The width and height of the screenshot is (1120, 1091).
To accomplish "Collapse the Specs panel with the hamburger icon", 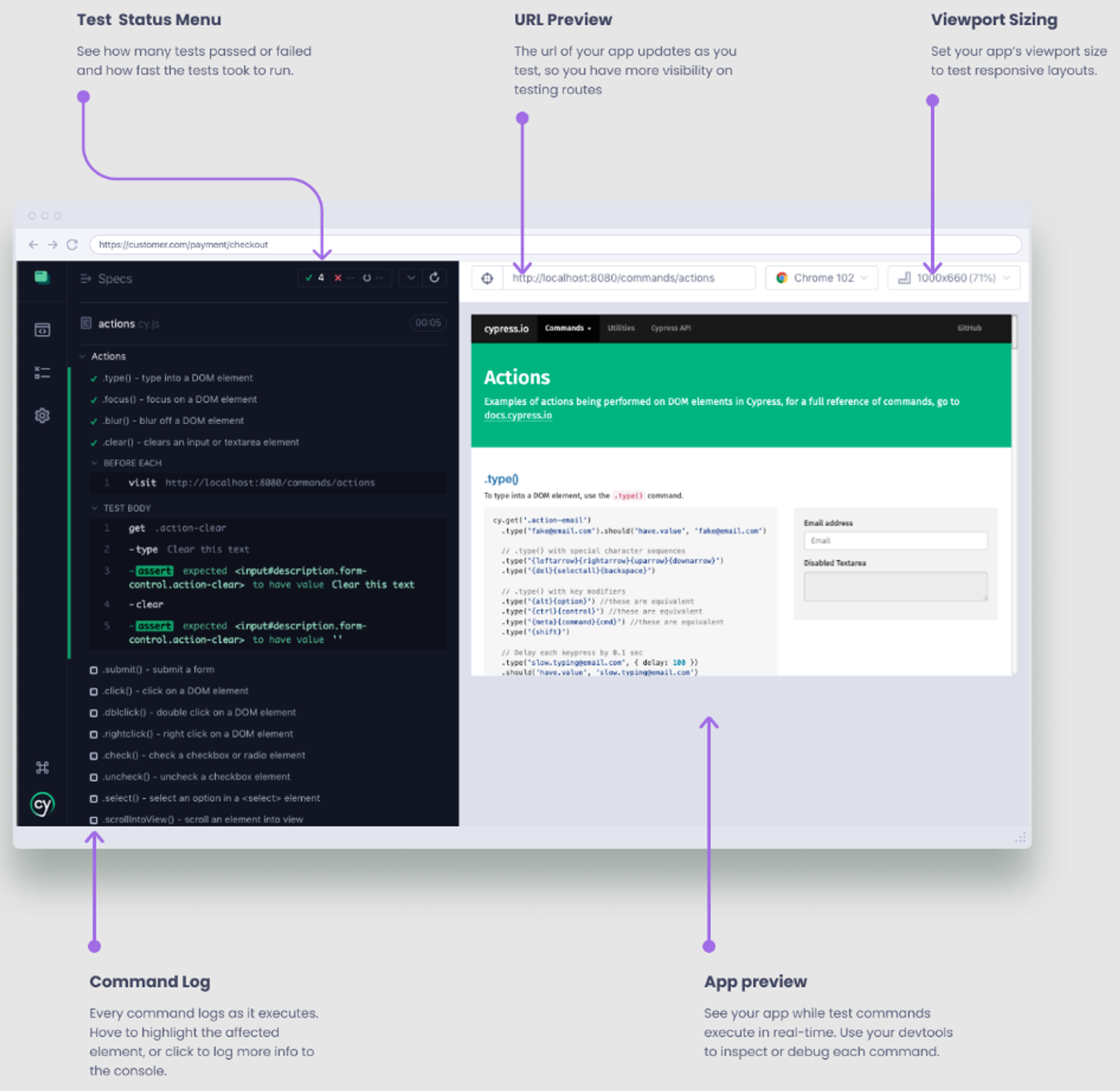I will coord(86,279).
